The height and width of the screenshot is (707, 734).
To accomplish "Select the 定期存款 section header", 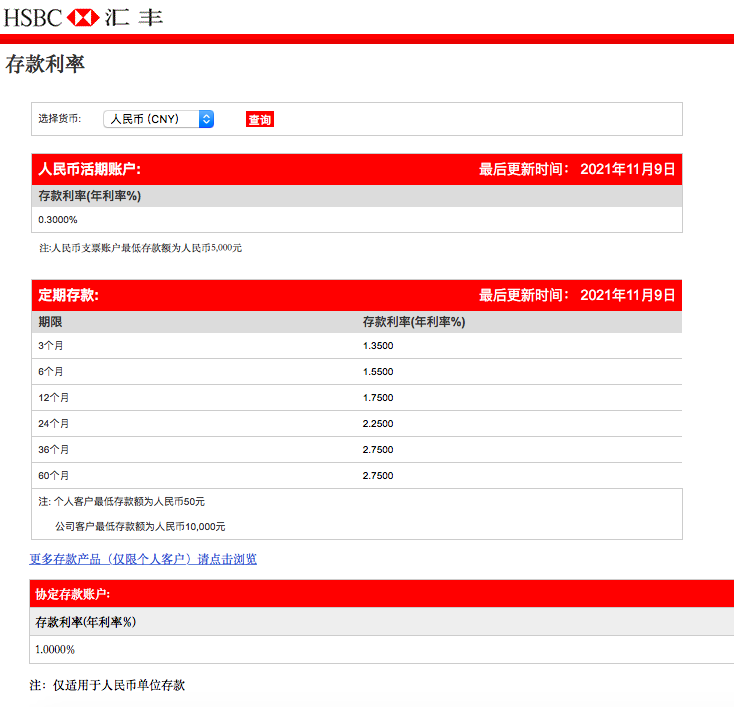I will click(68, 295).
